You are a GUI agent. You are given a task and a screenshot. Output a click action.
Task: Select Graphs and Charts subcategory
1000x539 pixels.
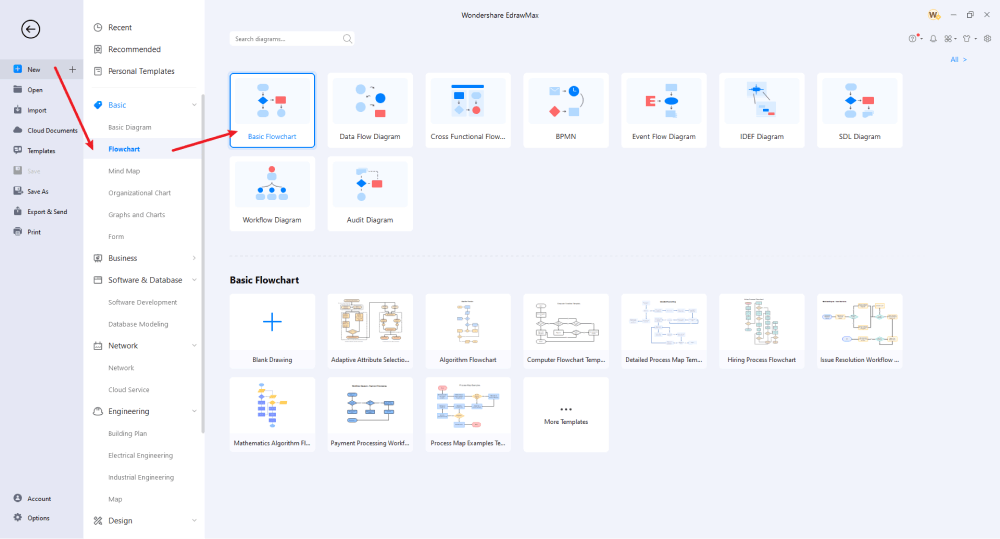pos(136,214)
